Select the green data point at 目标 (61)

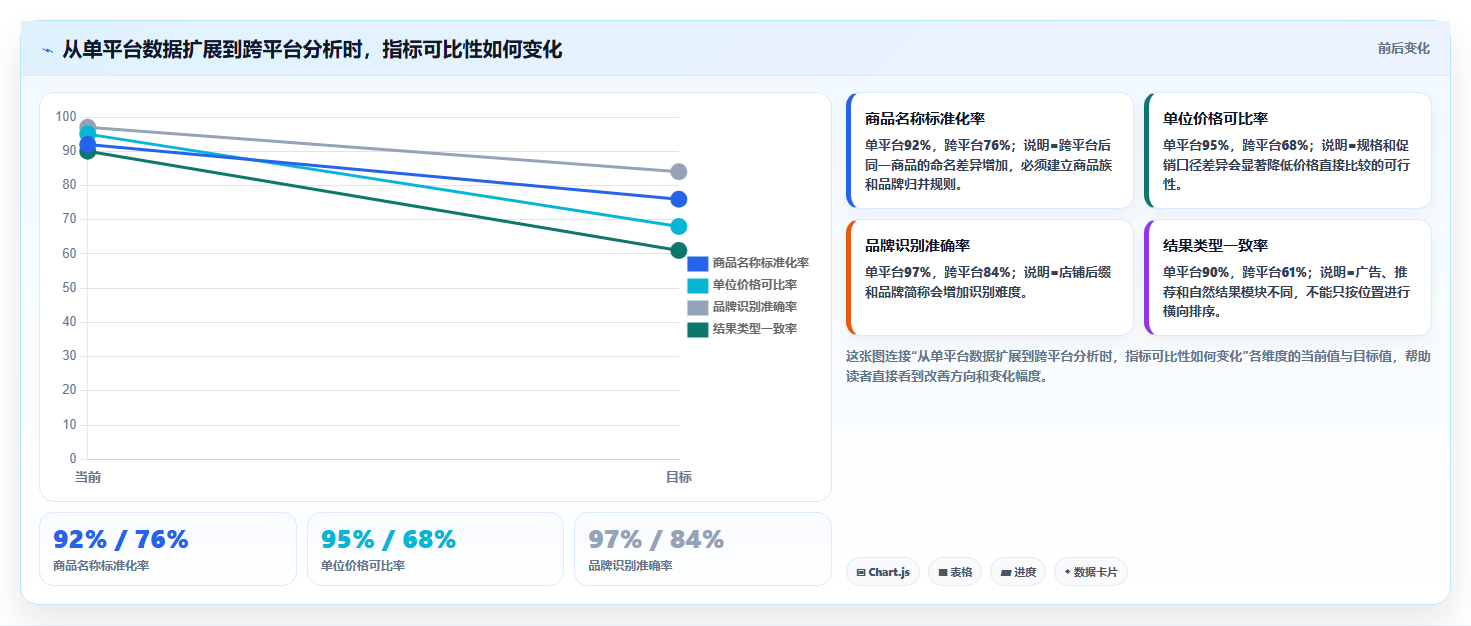[679, 250]
